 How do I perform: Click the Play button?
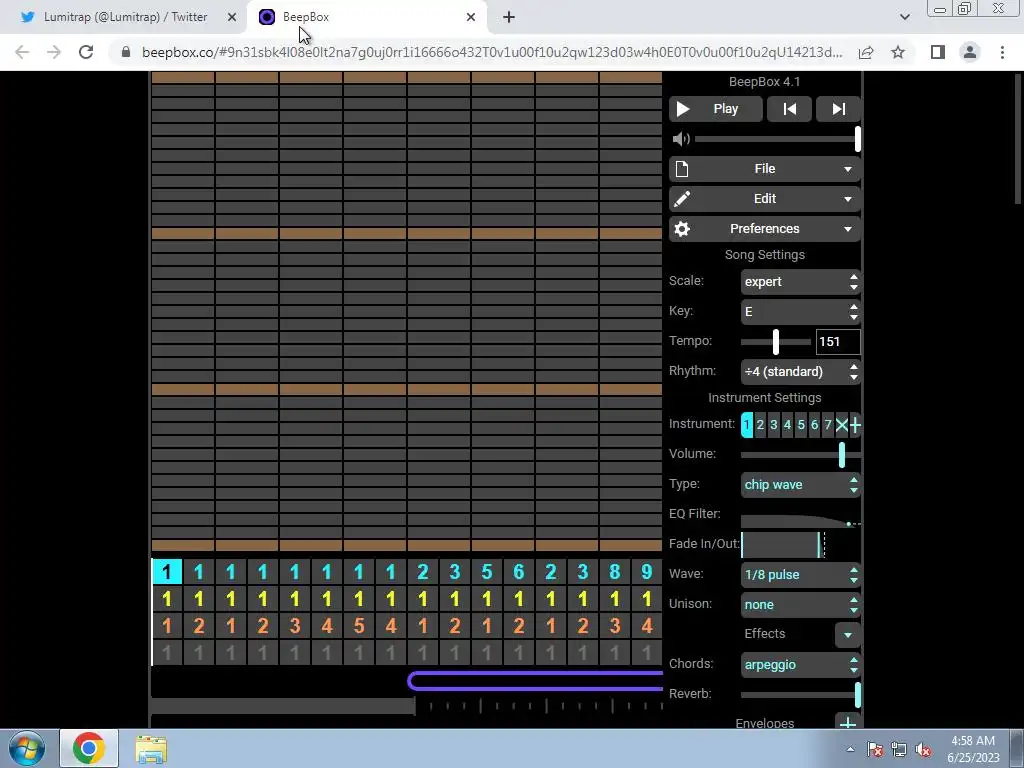[x=715, y=109]
